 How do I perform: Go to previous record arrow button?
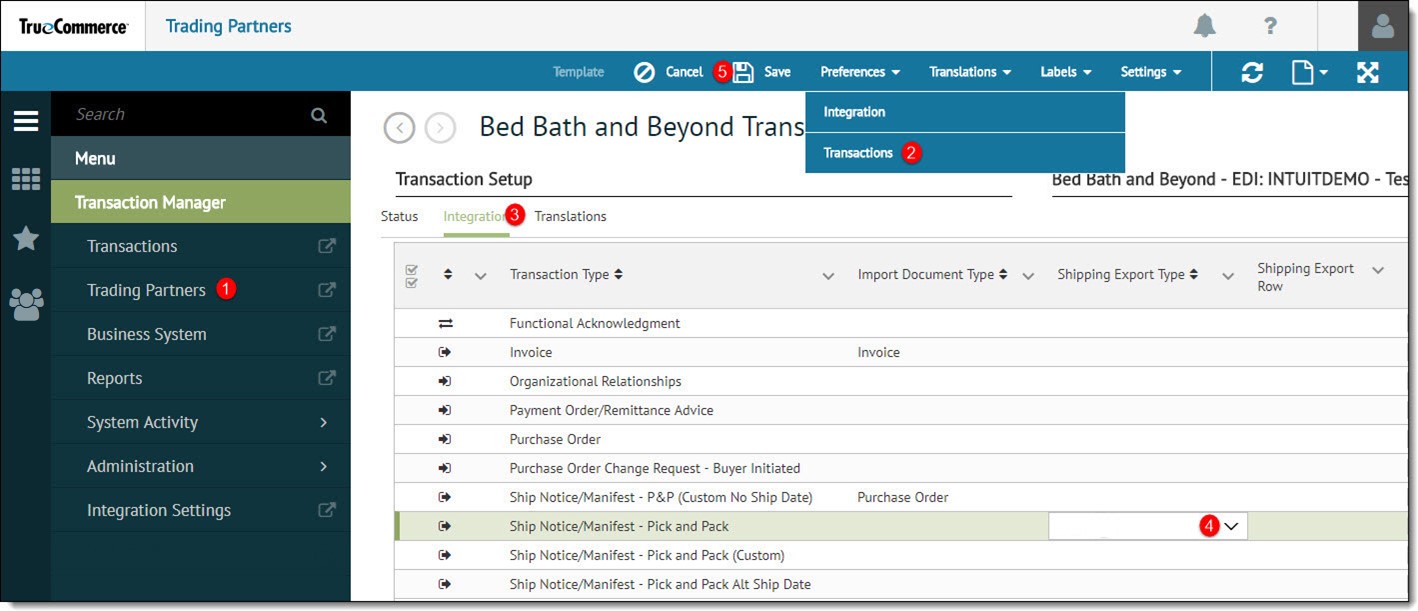[399, 128]
